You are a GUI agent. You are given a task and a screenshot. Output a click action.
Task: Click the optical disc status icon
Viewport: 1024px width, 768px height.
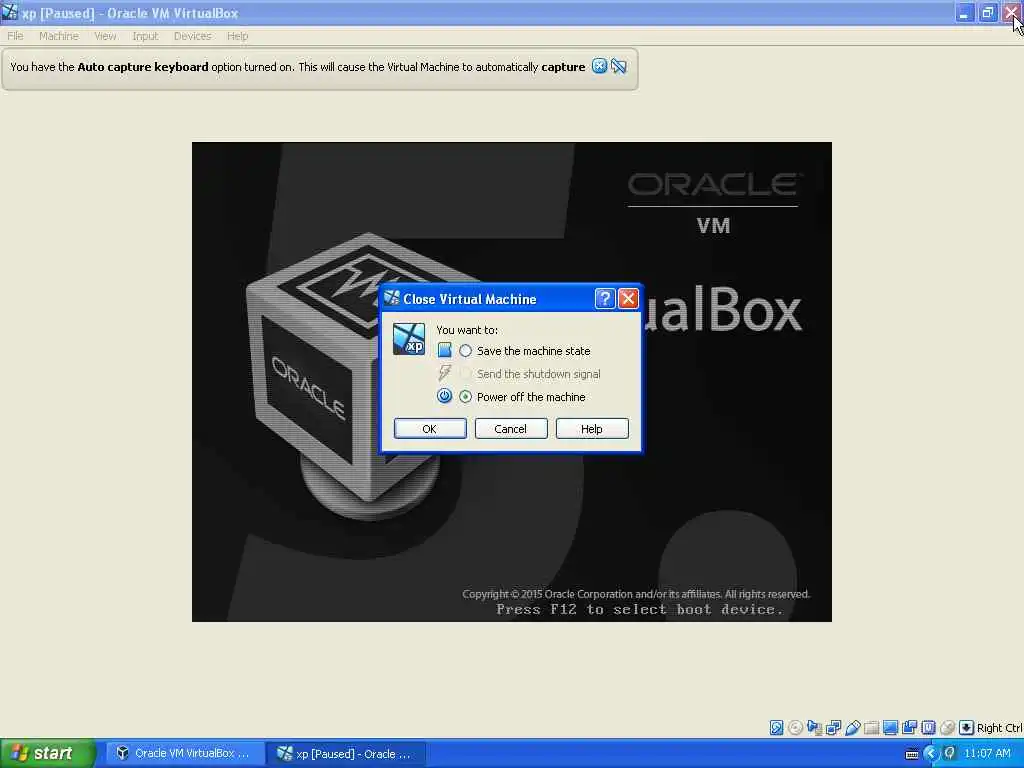pos(795,728)
